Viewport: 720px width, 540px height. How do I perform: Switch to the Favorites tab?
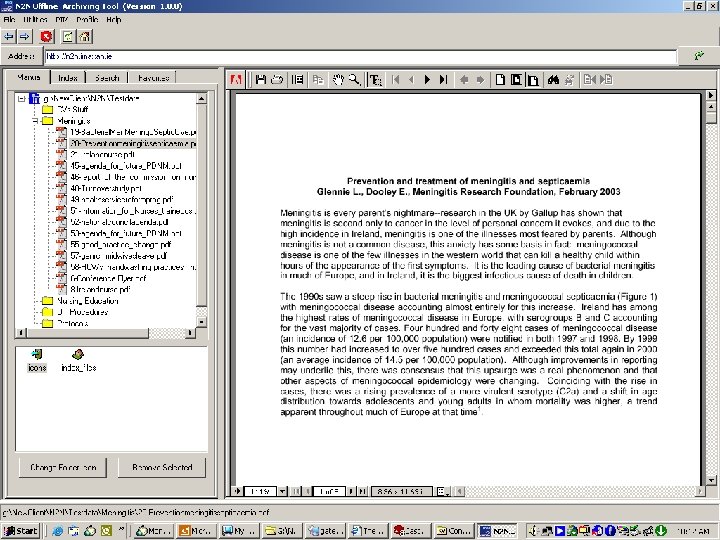(153, 78)
